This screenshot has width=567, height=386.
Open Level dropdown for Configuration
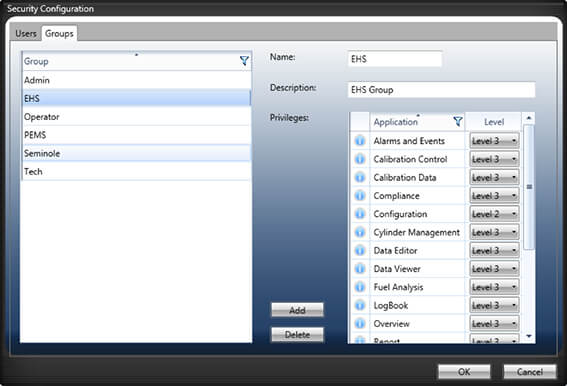click(494, 214)
